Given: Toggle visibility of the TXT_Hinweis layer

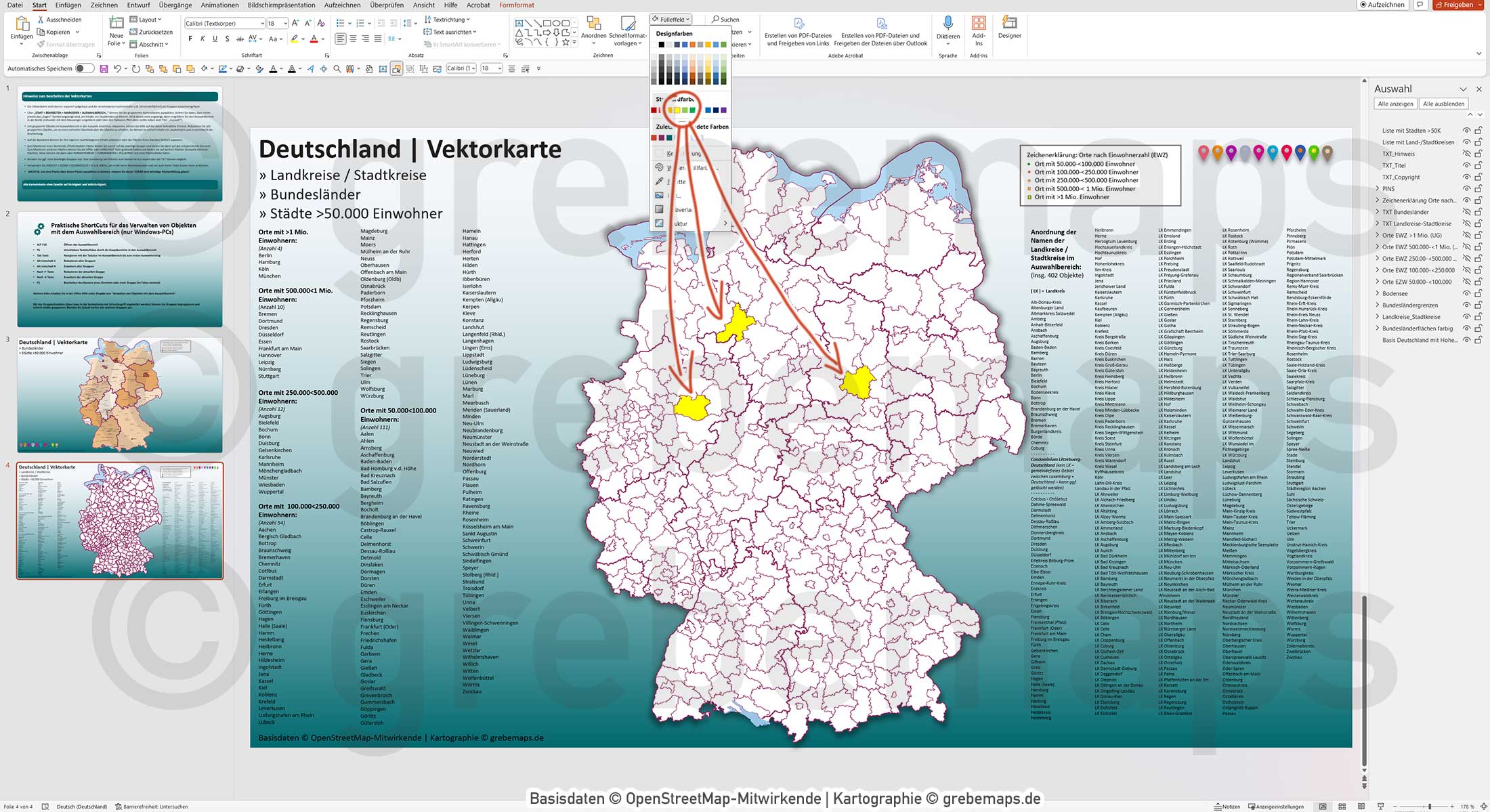Looking at the screenshot, I should pyautogui.click(x=1466, y=154).
